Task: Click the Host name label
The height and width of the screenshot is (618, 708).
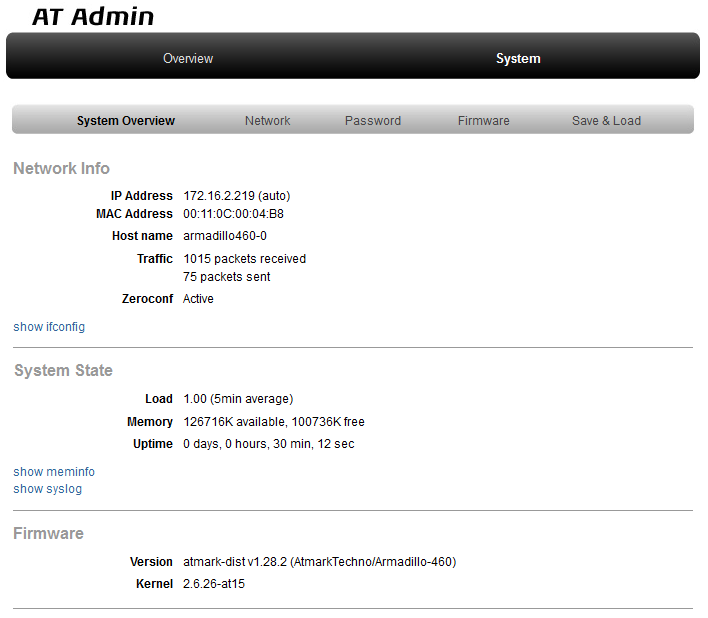Action: coord(142,236)
